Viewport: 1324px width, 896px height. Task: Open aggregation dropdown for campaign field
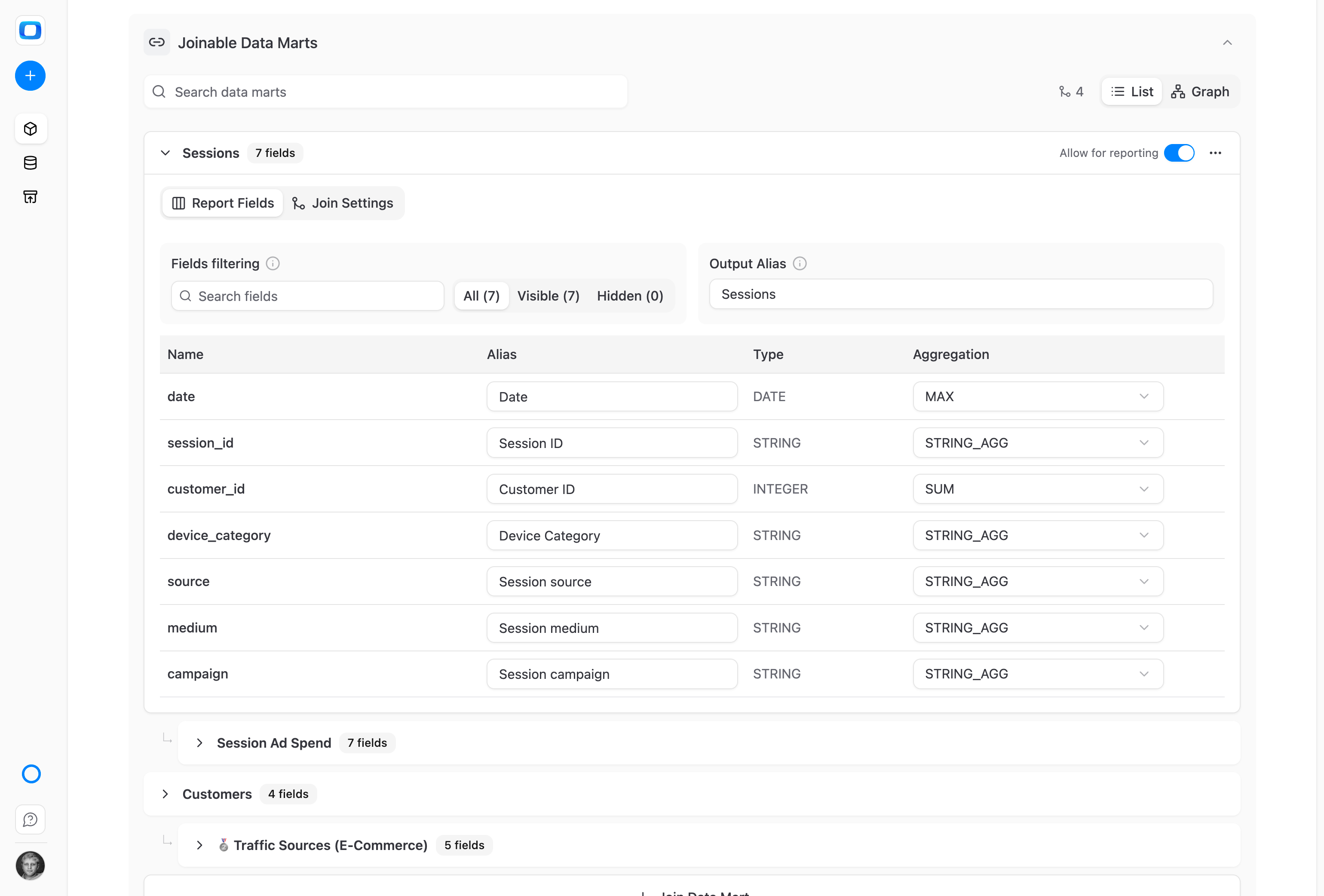tap(1038, 674)
